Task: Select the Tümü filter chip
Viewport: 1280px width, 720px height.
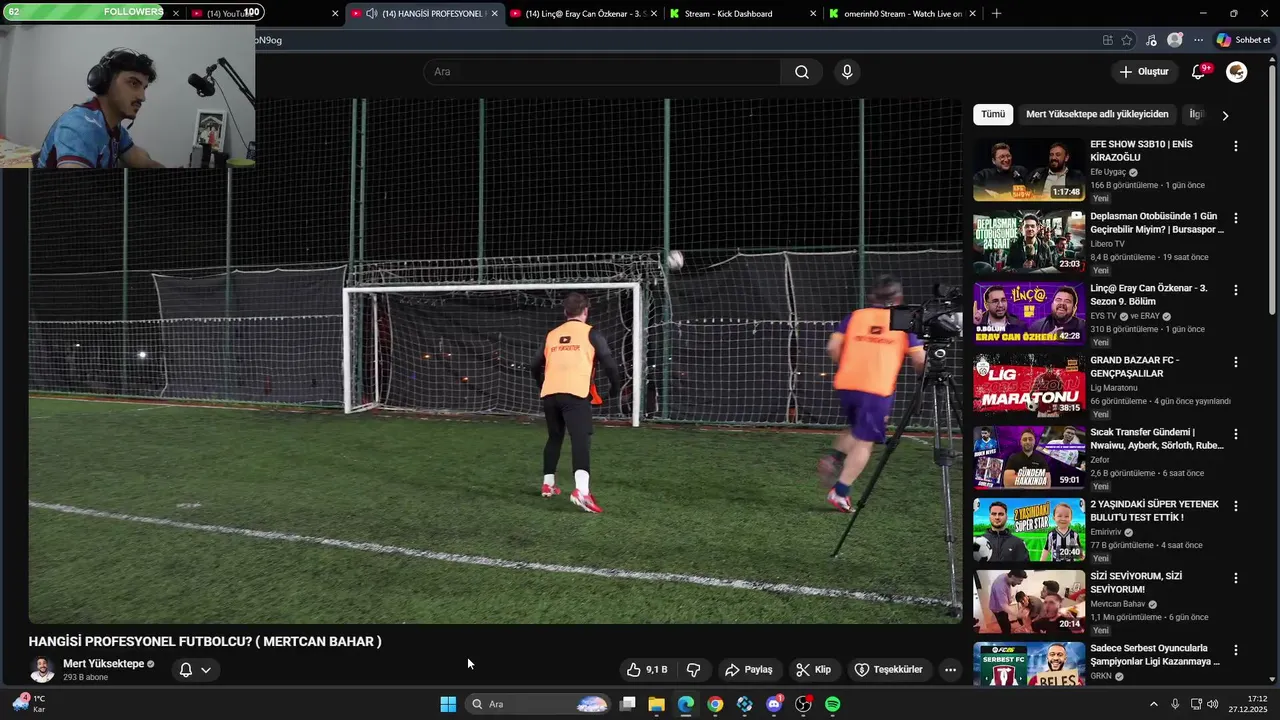Action: 993,114
